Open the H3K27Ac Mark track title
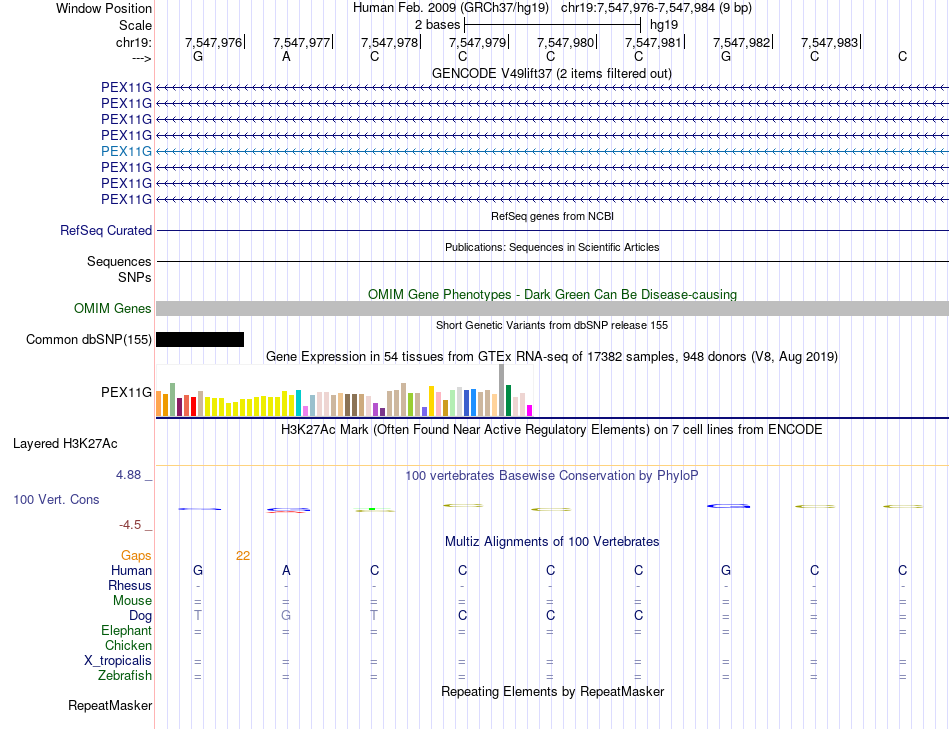Screen dimensions: 950x729 (552, 430)
